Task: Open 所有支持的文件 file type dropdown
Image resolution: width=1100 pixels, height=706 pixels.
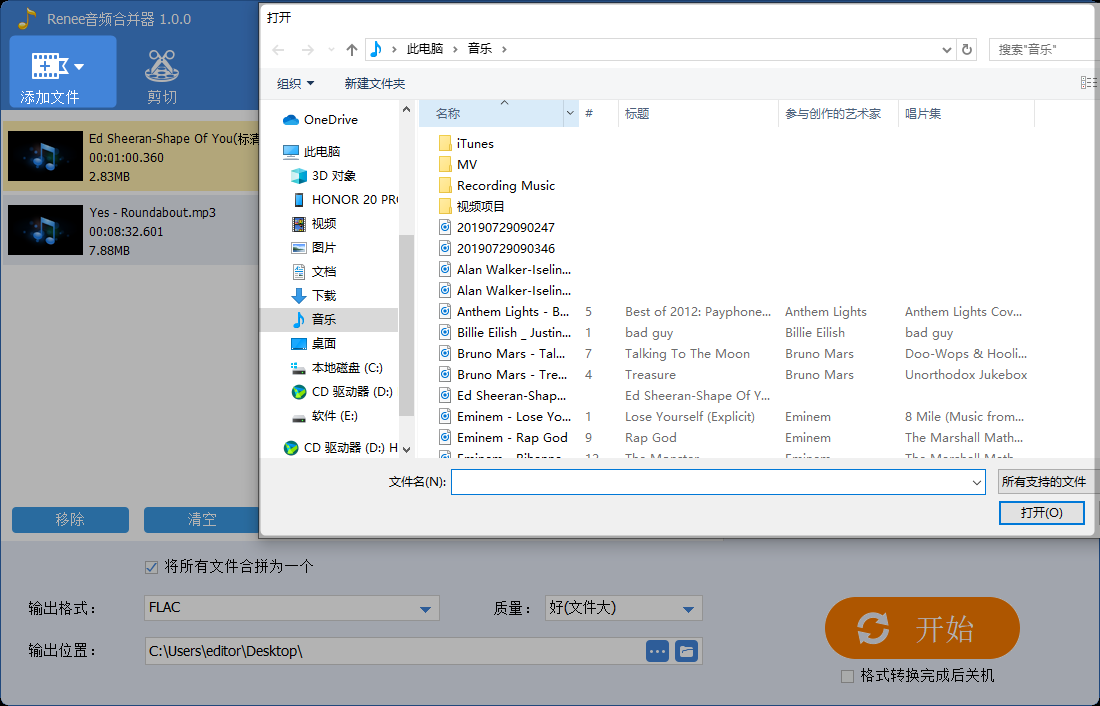Action: pyautogui.click(x=1047, y=482)
